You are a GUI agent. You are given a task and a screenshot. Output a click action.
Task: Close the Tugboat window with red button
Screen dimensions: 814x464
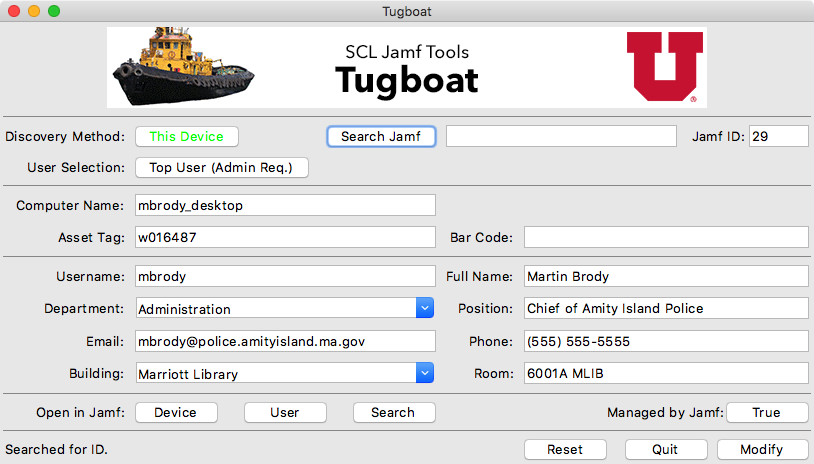[14, 11]
